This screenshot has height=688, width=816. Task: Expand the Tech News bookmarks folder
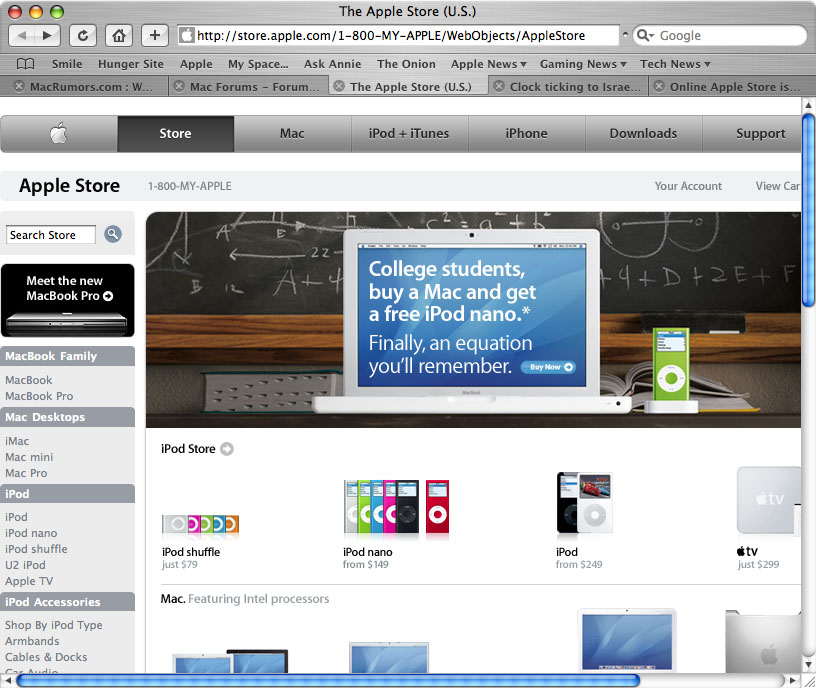675,64
